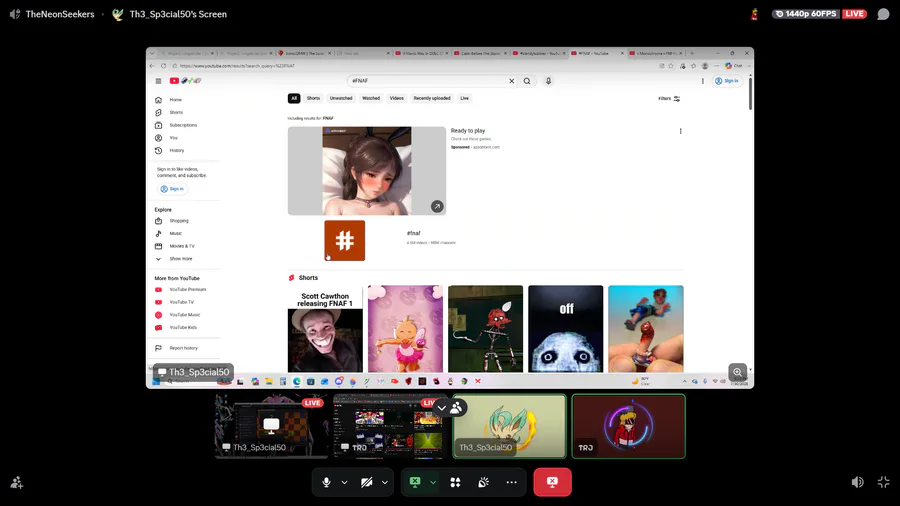The height and width of the screenshot is (506, 900).
Task: Open the sponsored ad options menu
Action: coord(681,131)
